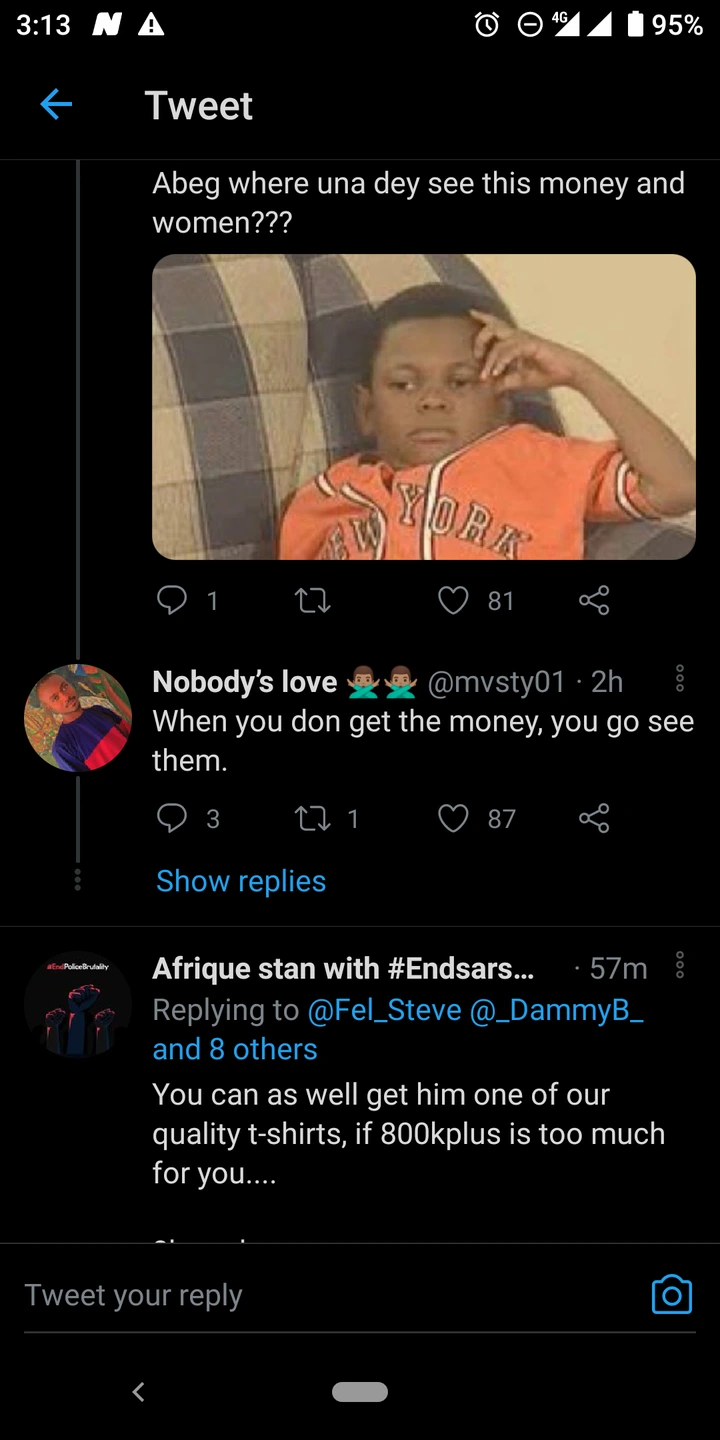Screen dimensions: 720x1440
Task: Like the tweet with 81 likes
Action: pos(453,600)
